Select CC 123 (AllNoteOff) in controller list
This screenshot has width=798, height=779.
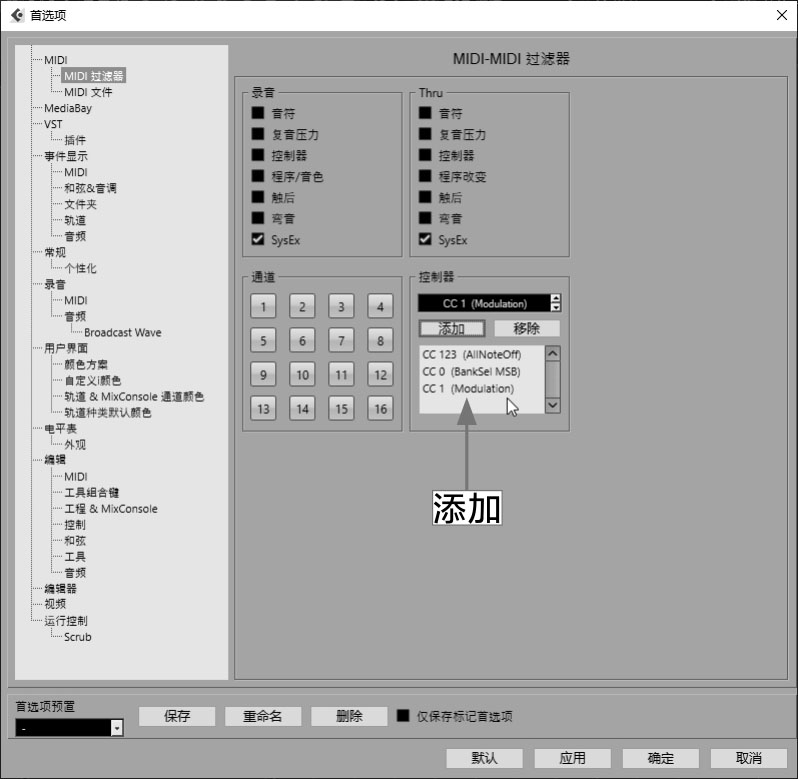click(x=472, y=355)
